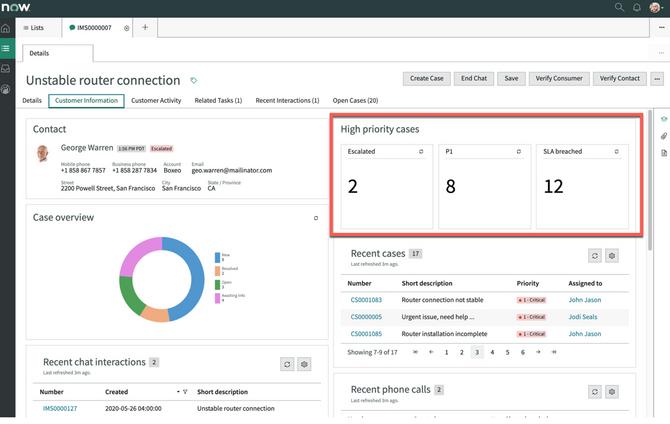This screenshot has width=670, height=424.
Task: Go to page 2 of Recent cases
Action: point(461,352)
